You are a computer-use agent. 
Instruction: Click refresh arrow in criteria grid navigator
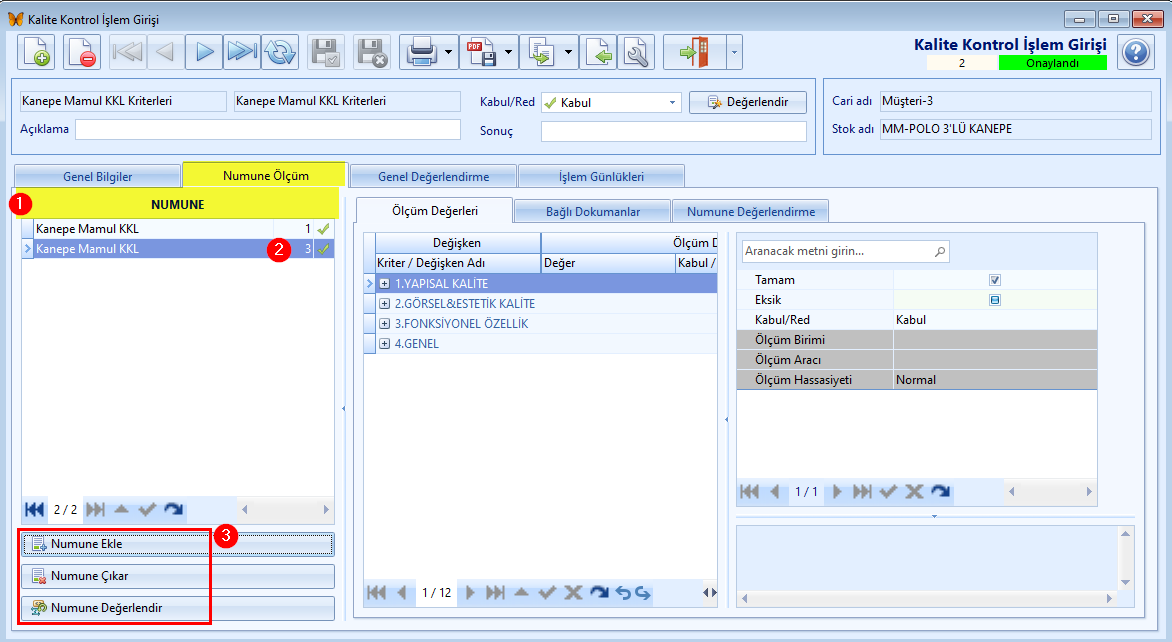pos(599,593)
